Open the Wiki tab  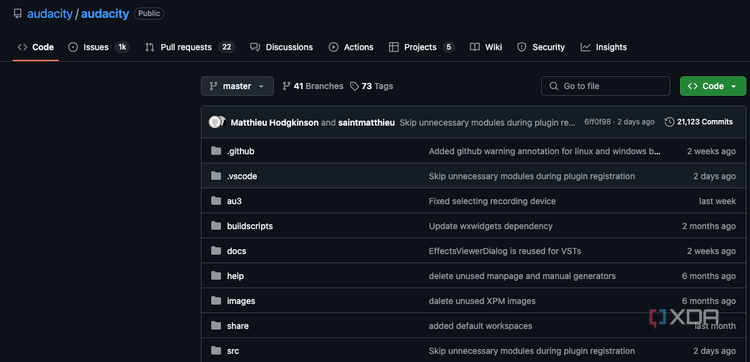486,47
